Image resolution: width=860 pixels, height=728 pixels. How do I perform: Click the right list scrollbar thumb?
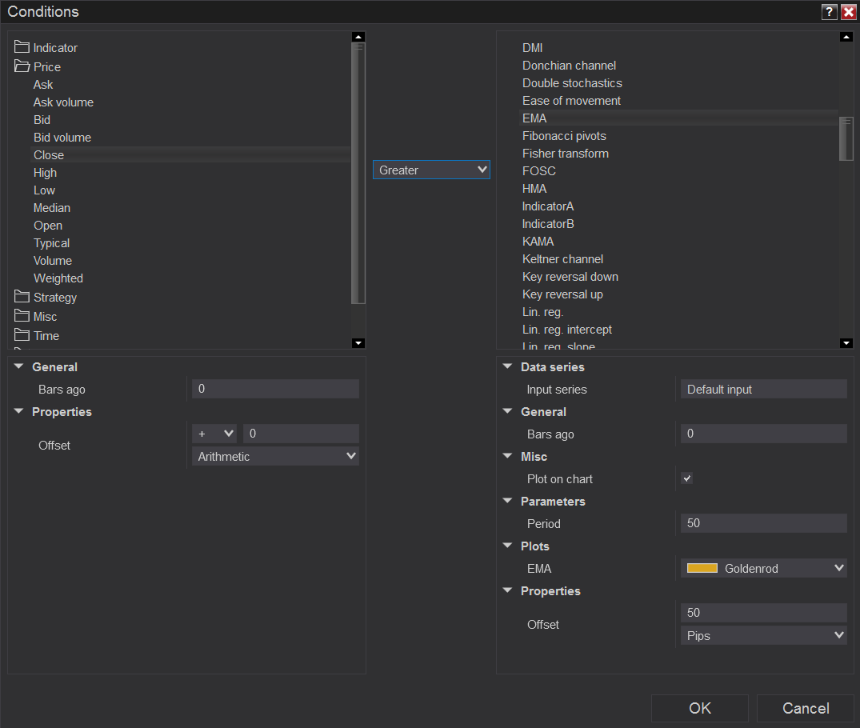(846, 139)
